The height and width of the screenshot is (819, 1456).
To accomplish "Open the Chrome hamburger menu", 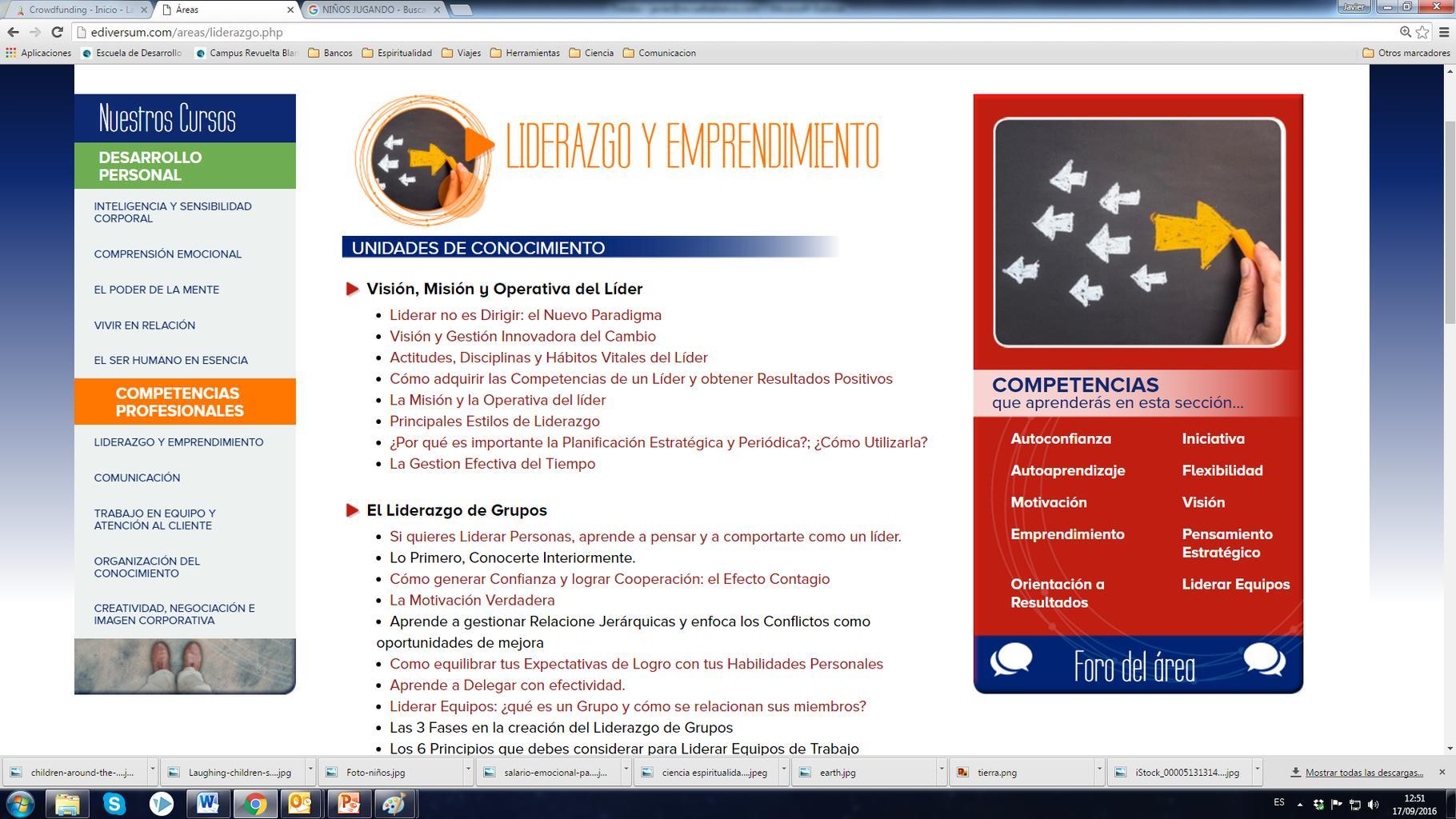I will tap(1444, 32).
